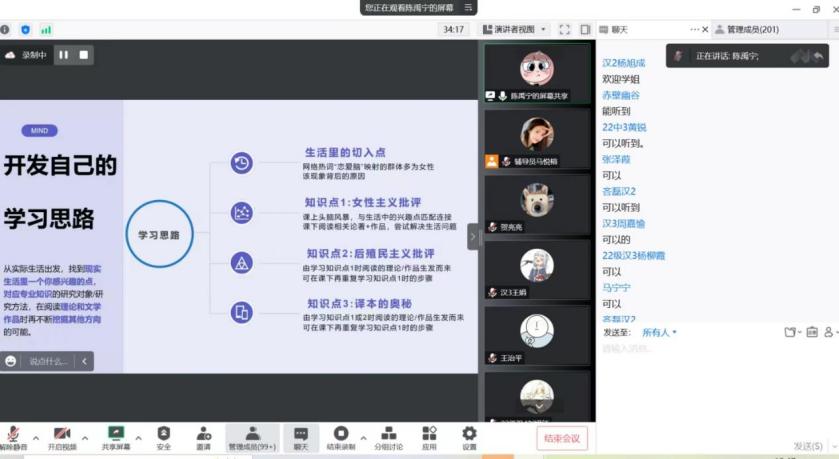Open the emoji reaction smiley icon

pos(11,361)
